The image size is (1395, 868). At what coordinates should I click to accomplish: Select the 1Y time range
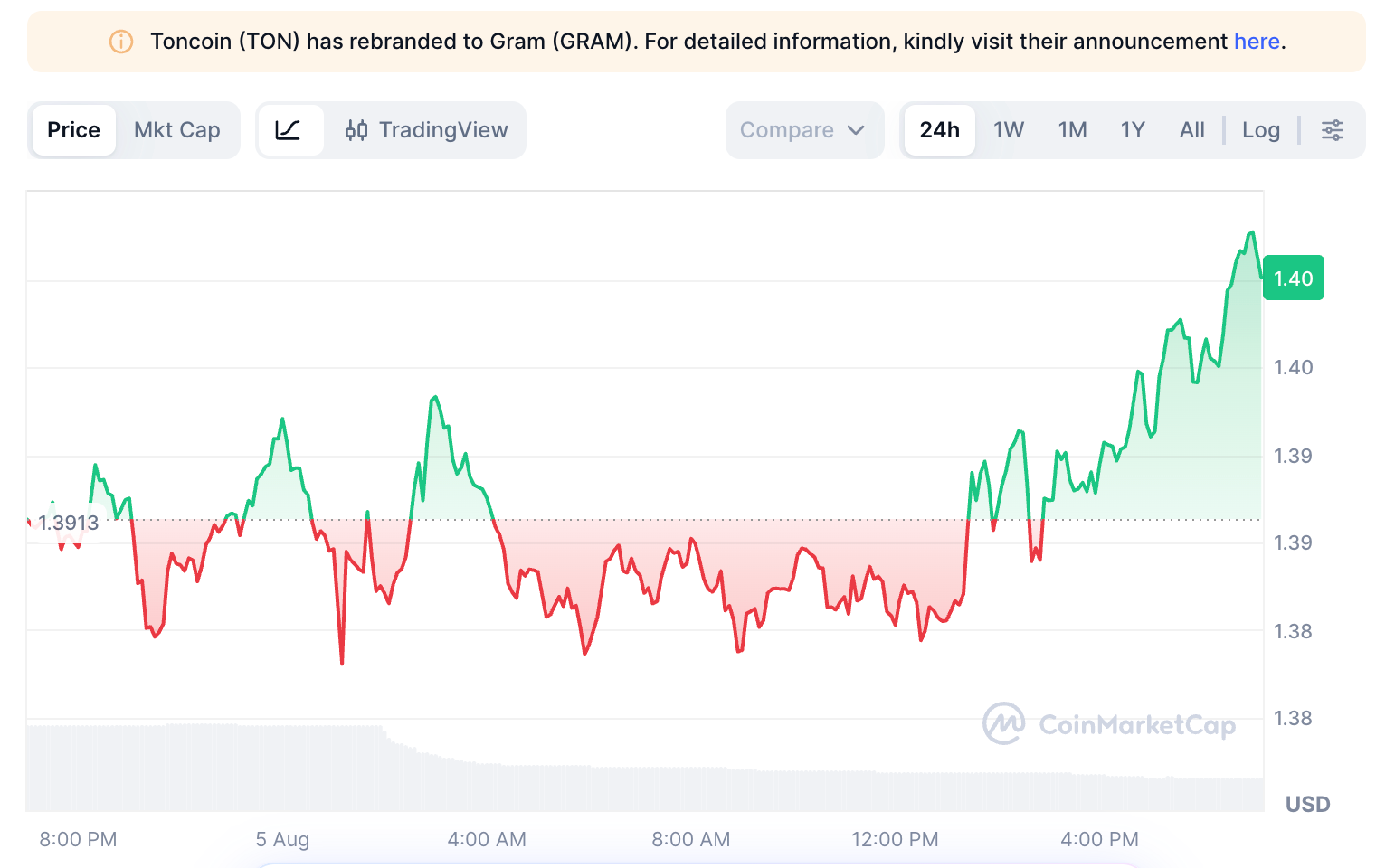(1133, 130)
